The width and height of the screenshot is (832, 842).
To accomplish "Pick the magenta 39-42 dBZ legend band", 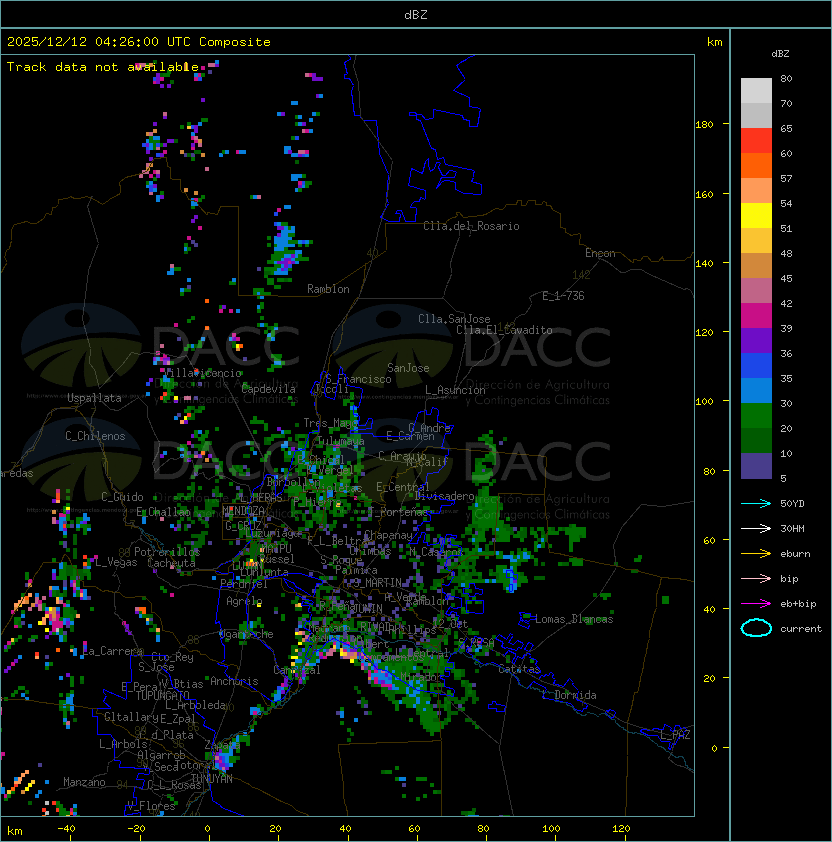I will coord(756,316).
